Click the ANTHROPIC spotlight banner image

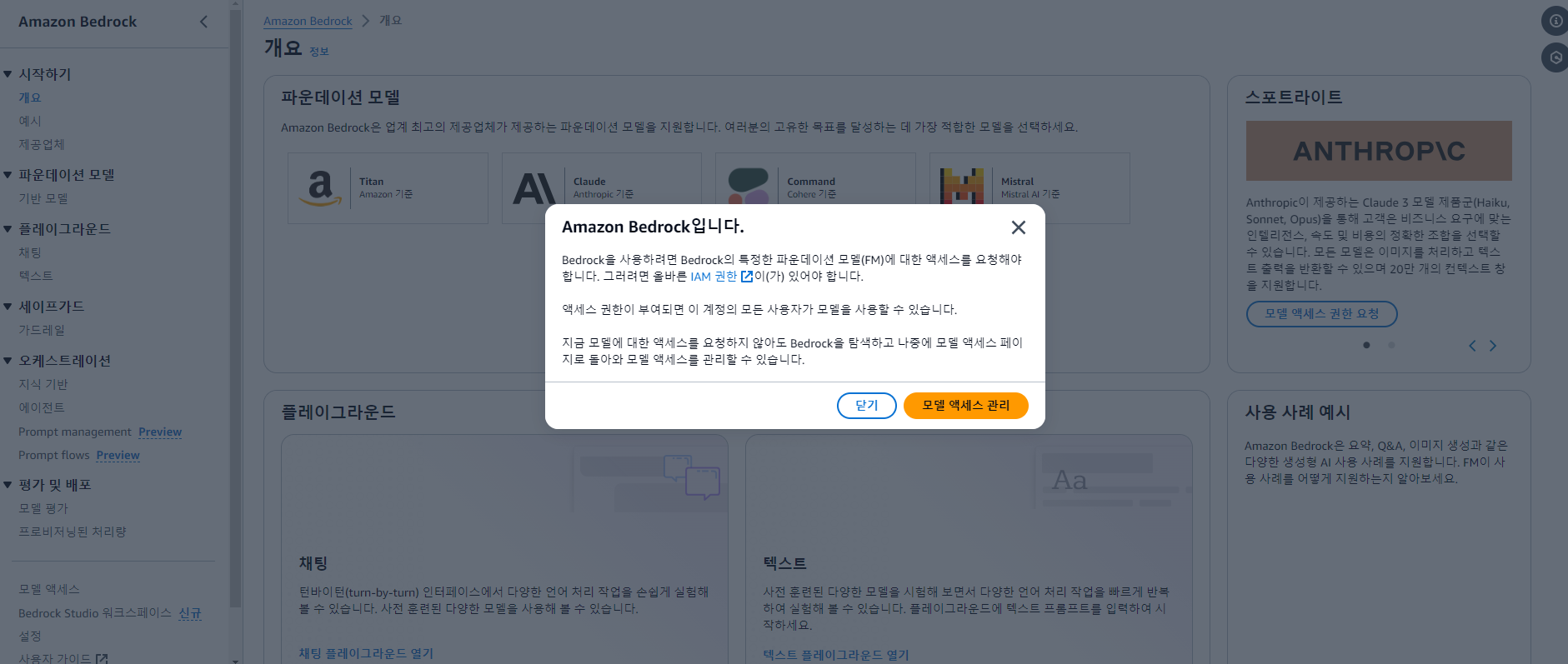(x=1379, y=151)
